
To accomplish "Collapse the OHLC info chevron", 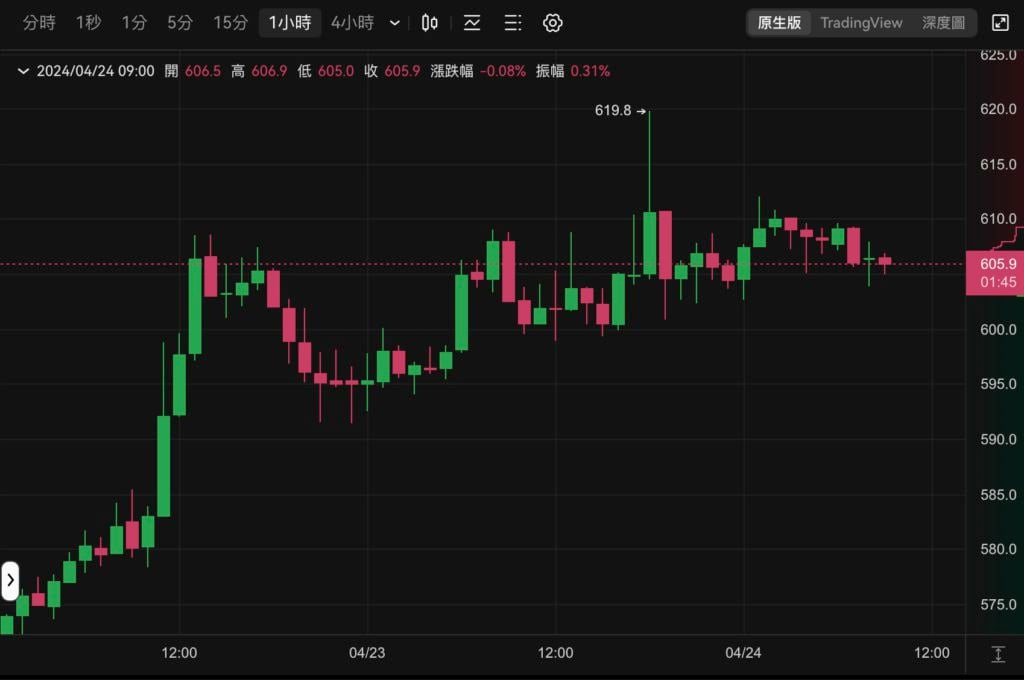I will [x=23, y=71].
